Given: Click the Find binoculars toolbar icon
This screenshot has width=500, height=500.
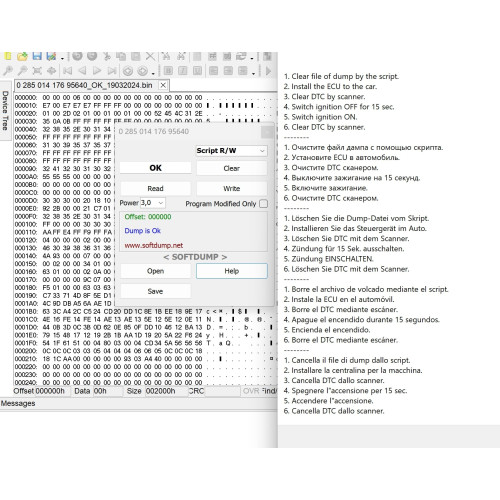Looking at the screenshot, I should 166,56.
